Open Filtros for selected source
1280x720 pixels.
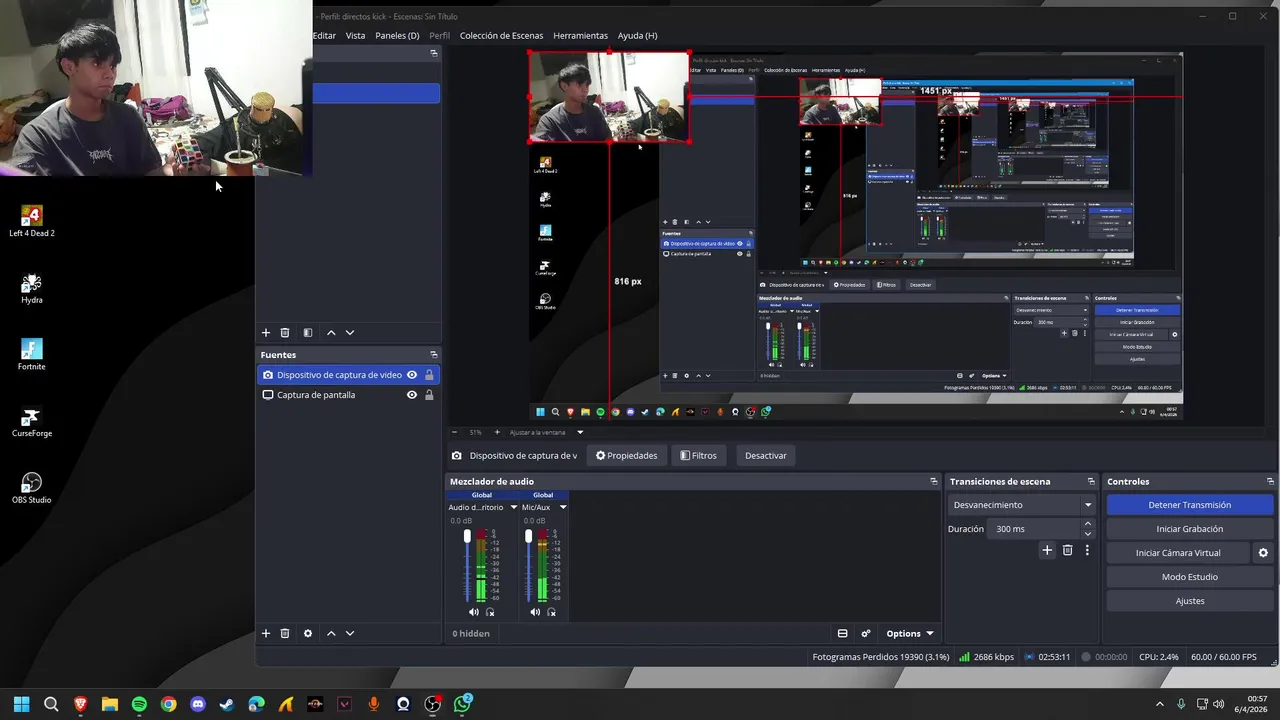(698, 455)
